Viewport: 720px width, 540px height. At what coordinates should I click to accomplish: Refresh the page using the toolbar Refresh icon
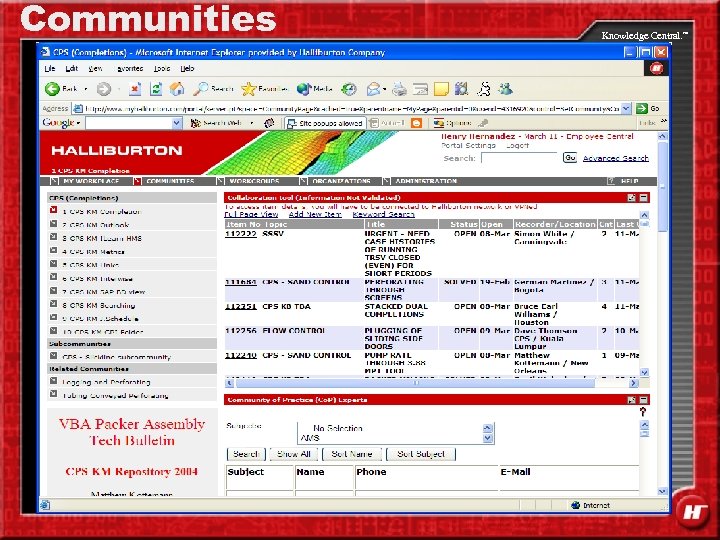tap(156, 89)
